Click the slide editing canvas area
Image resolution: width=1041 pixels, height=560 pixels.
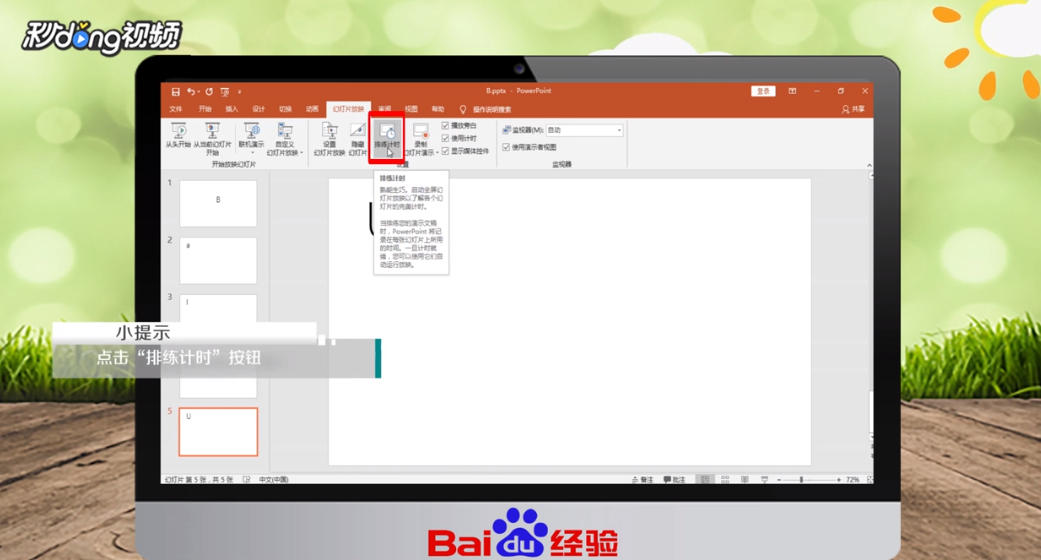pyautogui.click(x=570, y=322)
